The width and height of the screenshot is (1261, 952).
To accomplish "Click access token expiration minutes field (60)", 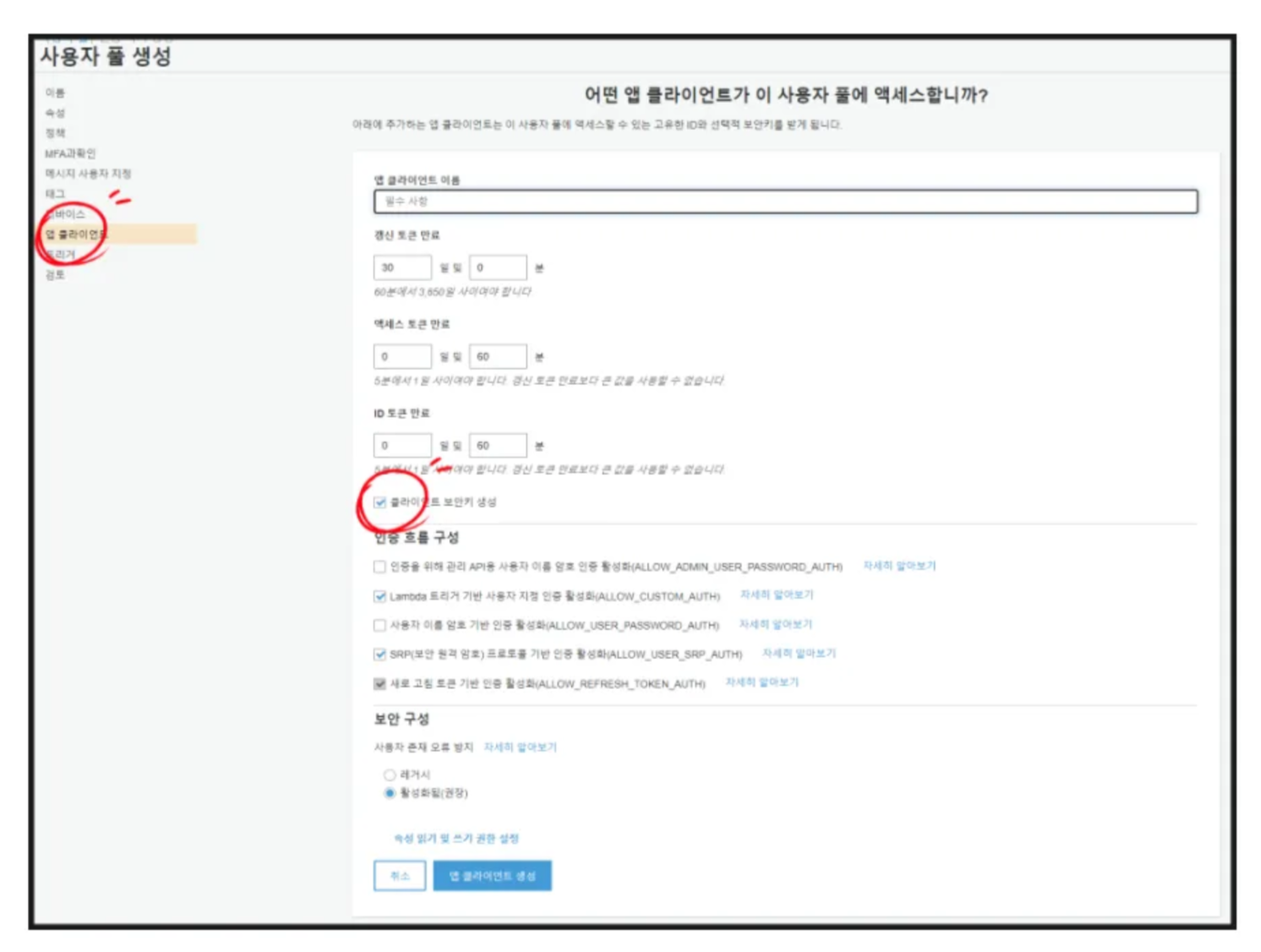I will pyautogui.click(x=498, y=356).
